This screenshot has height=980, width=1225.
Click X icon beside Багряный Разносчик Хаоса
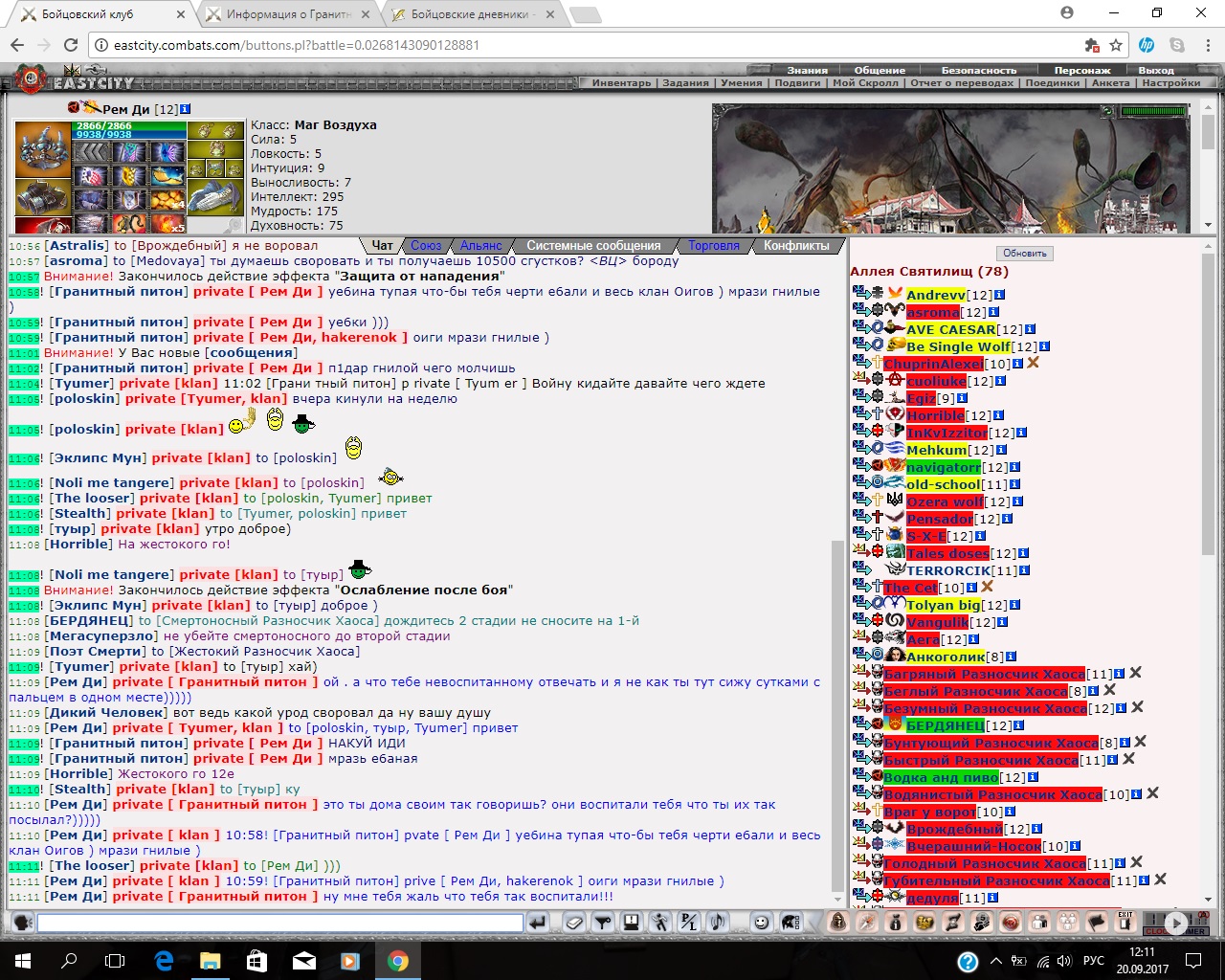coord(1136,673)
